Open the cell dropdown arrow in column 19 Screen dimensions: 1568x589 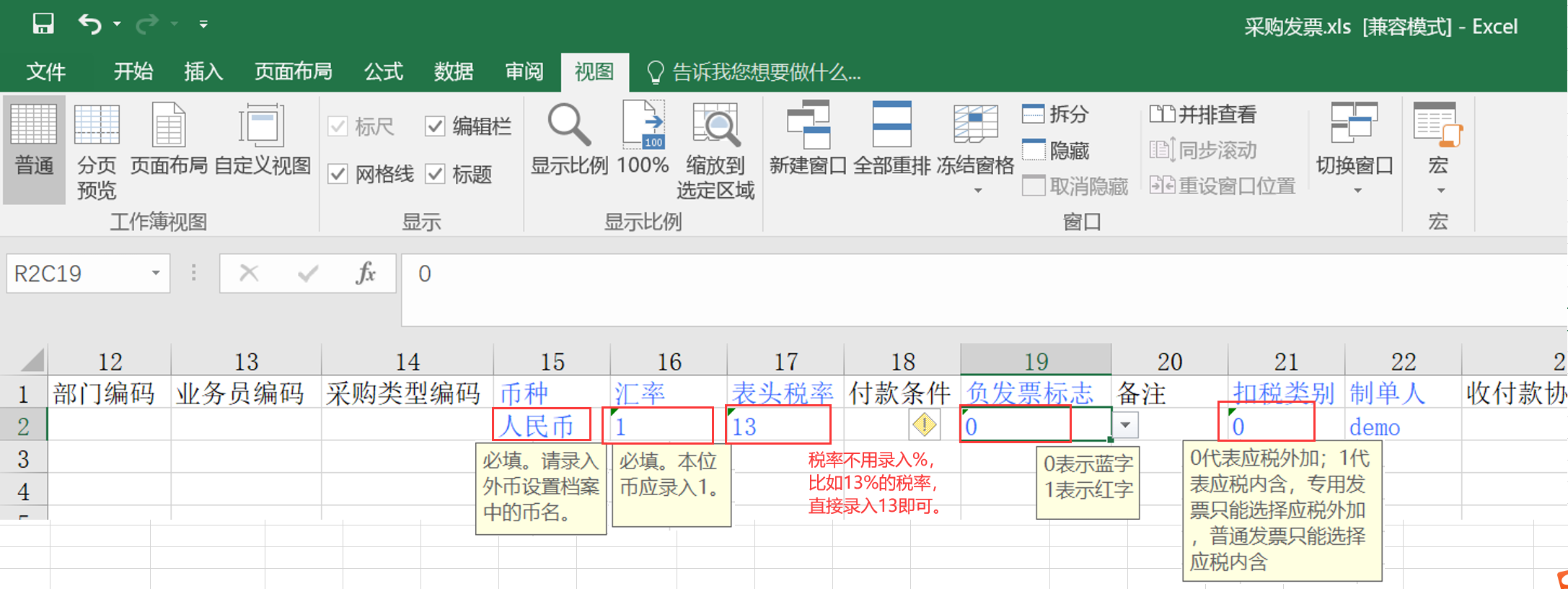(x=1125, y=425)
